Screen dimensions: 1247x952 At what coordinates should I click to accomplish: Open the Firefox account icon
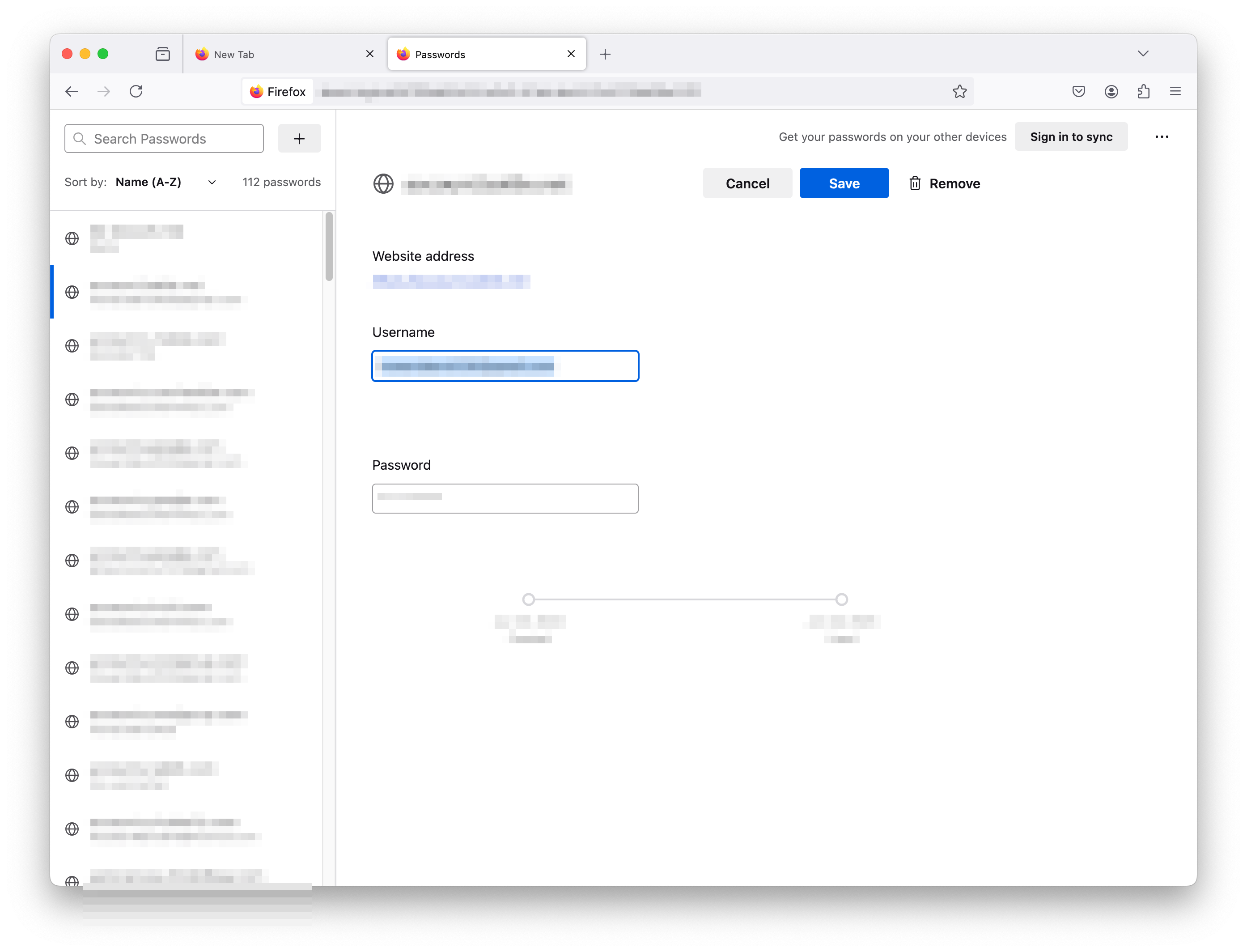[x=1111, y=91]
